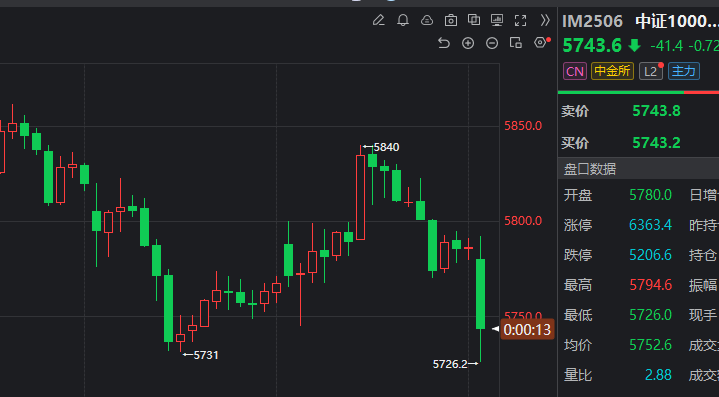Viewport: 719px width, 397px height.
Task: Click the 涨停 value 6363.4
Action: 650,225
